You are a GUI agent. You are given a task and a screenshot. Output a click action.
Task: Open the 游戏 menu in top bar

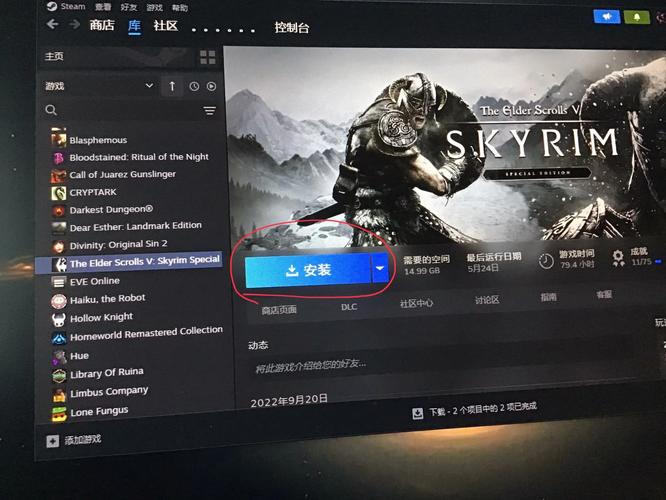click(154, 8)
